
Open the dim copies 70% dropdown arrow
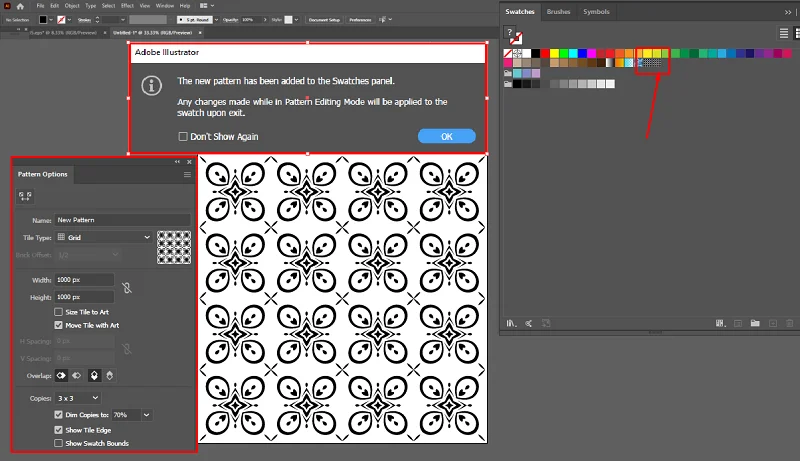point(146,415)
